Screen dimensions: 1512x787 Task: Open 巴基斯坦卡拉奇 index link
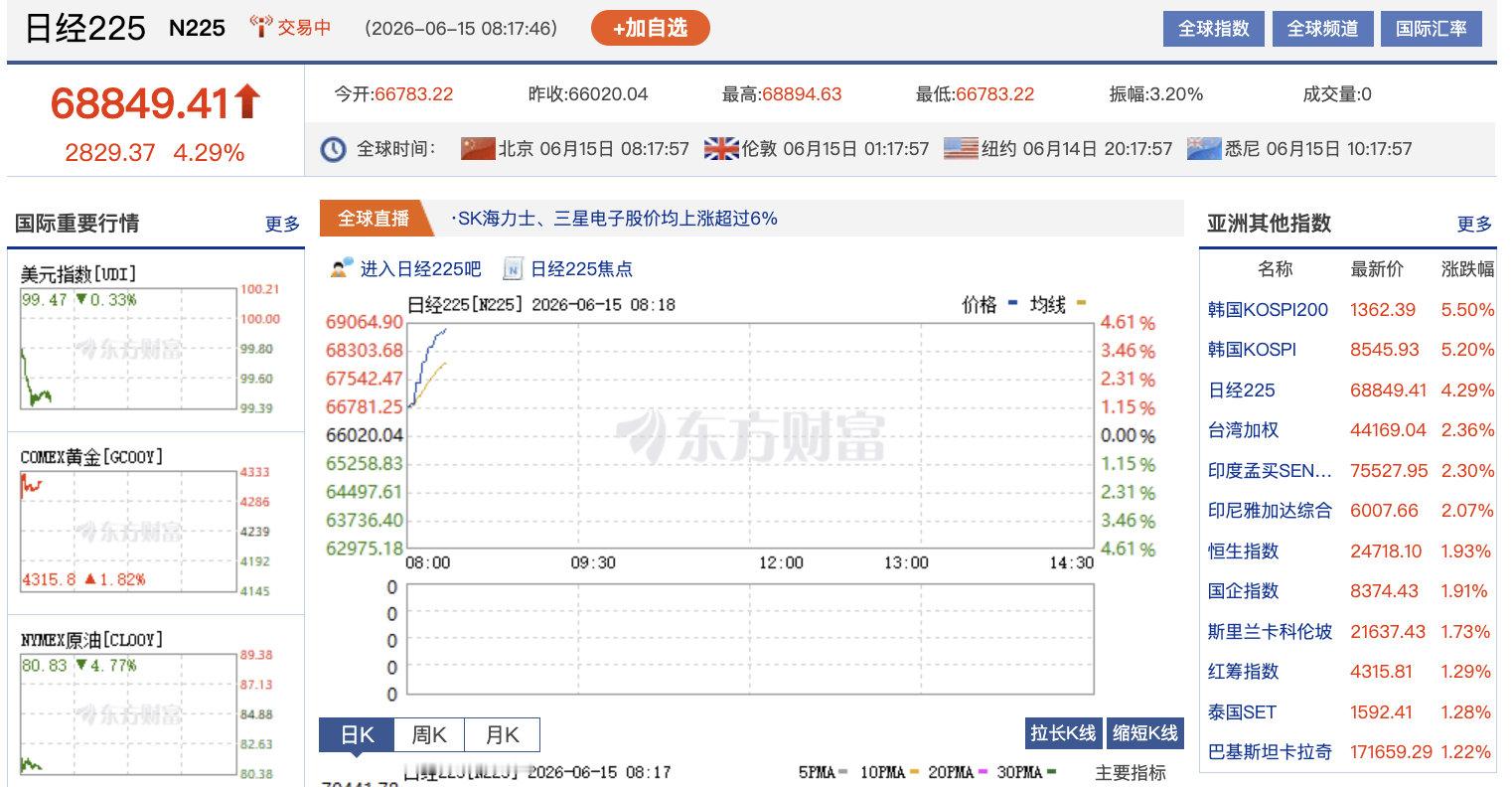1270,752
